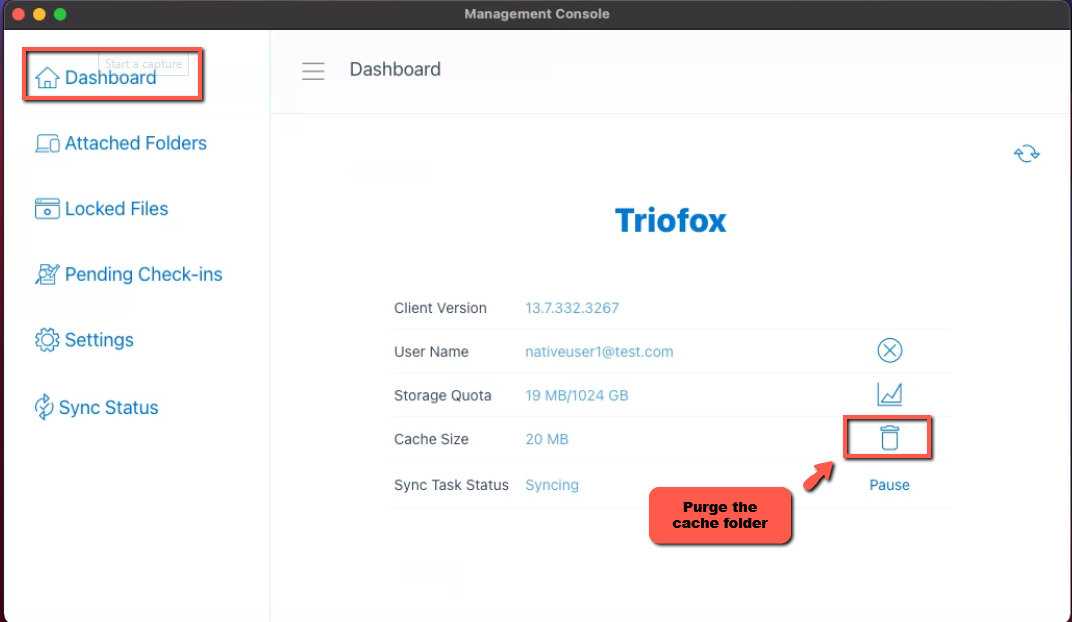
Task: Open Pending Check-ins section
Action: click(144, 274)
